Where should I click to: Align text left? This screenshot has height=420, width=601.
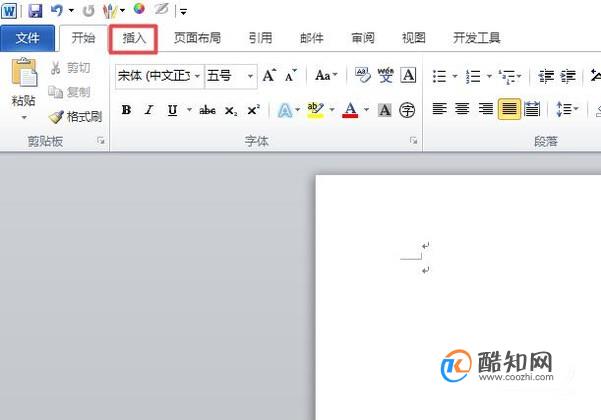tap(439, 109)
